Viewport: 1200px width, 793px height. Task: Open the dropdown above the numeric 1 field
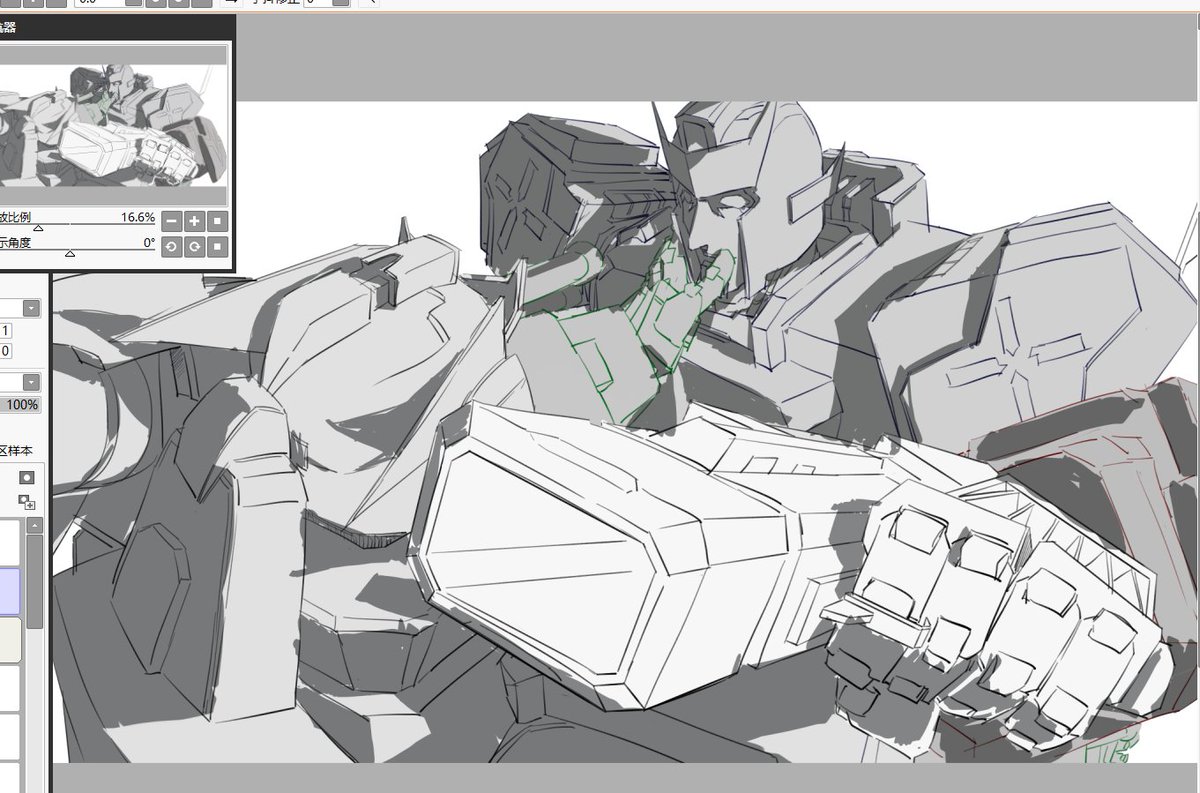pos(30,308)
